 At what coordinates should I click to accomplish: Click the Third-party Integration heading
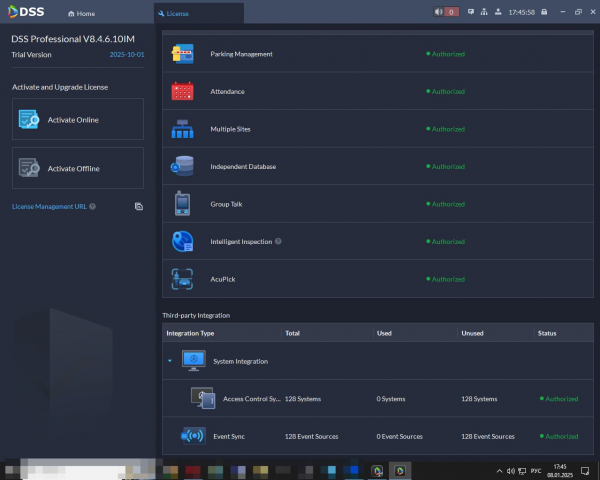[196, 316]
